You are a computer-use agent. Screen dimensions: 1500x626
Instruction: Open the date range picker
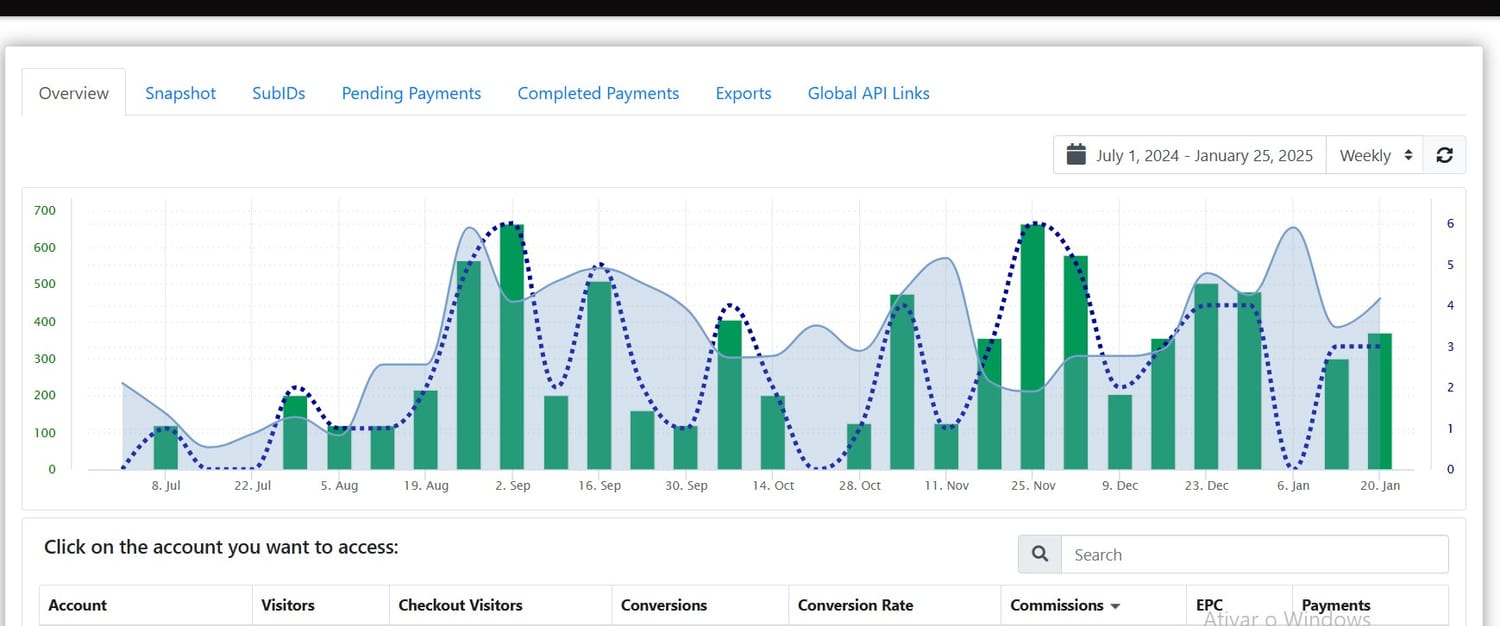(x=1190, y=155)
